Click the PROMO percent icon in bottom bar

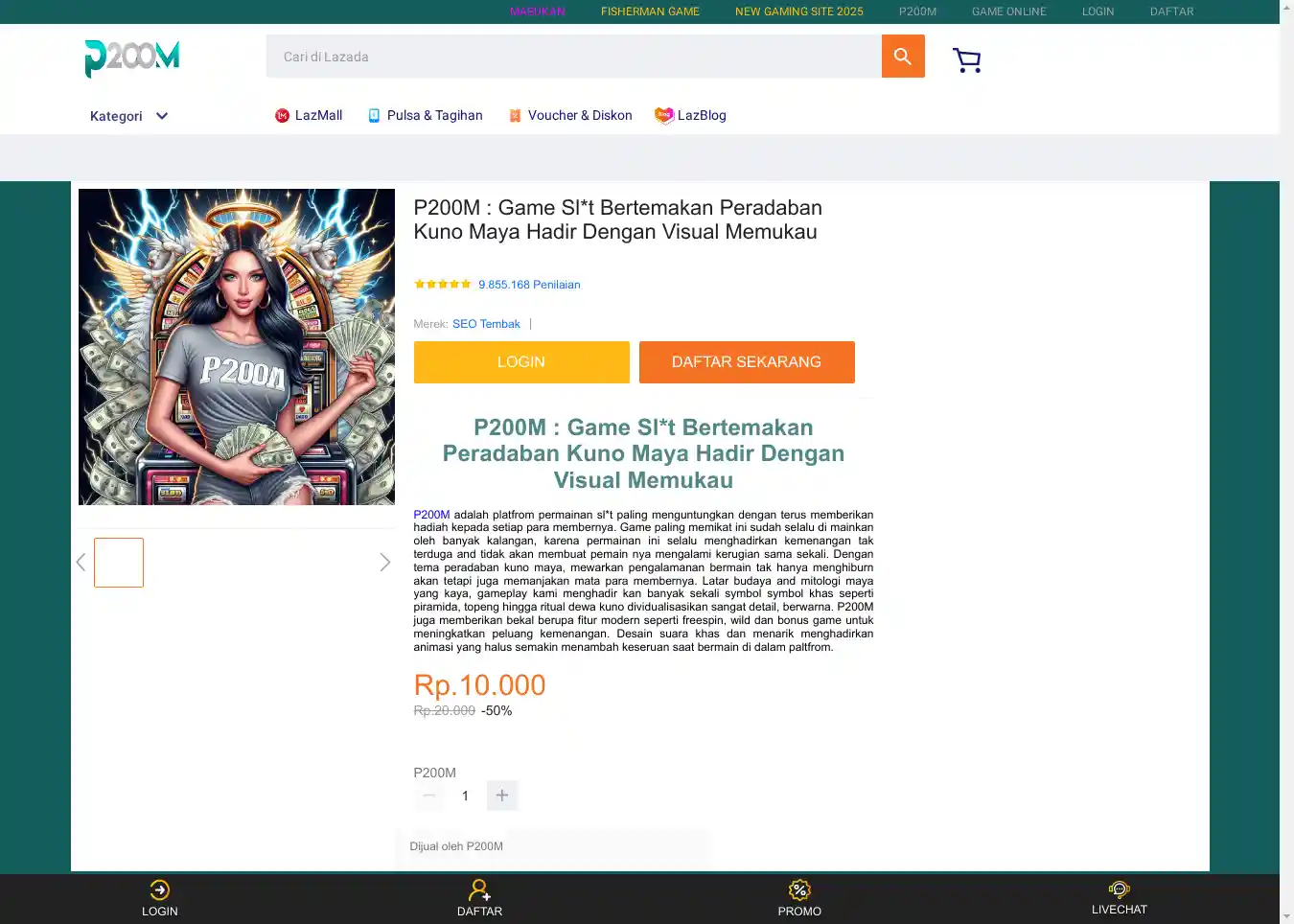pos(799,889)
